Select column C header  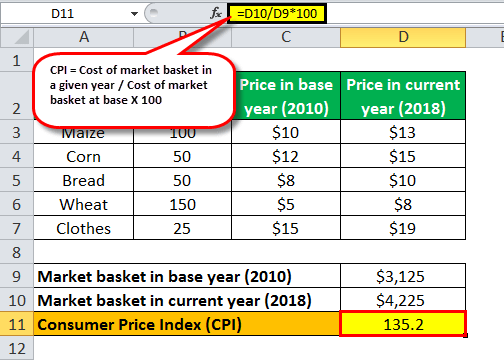(286, 37)
